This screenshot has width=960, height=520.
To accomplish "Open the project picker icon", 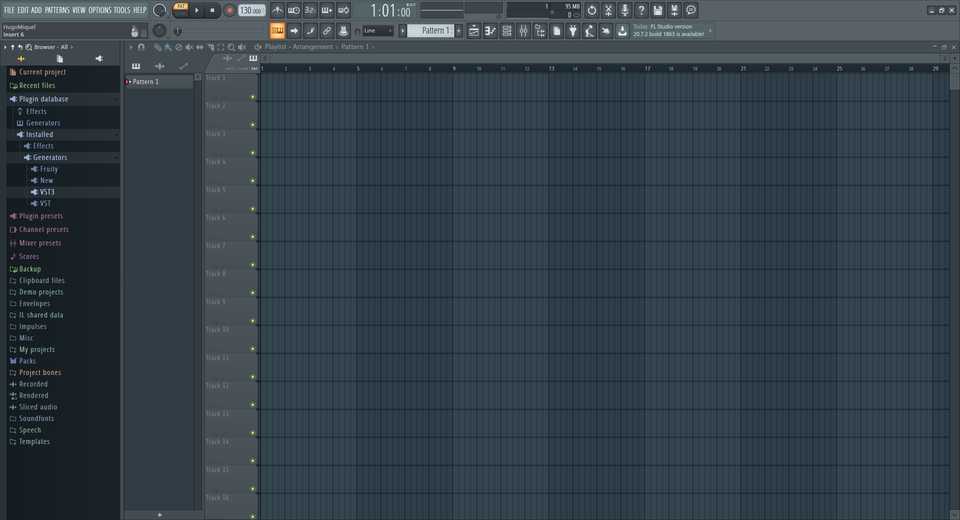I will coord(557,31).
